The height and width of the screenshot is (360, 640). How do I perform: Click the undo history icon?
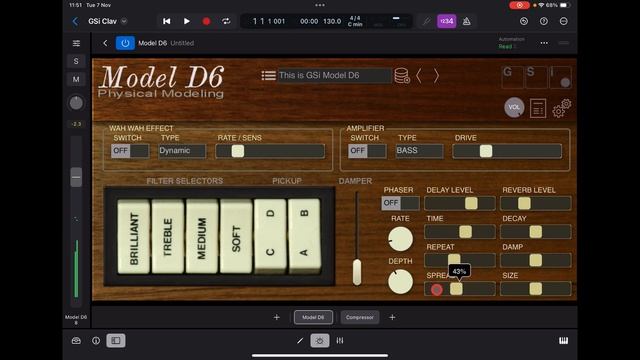tap(524, 21)
